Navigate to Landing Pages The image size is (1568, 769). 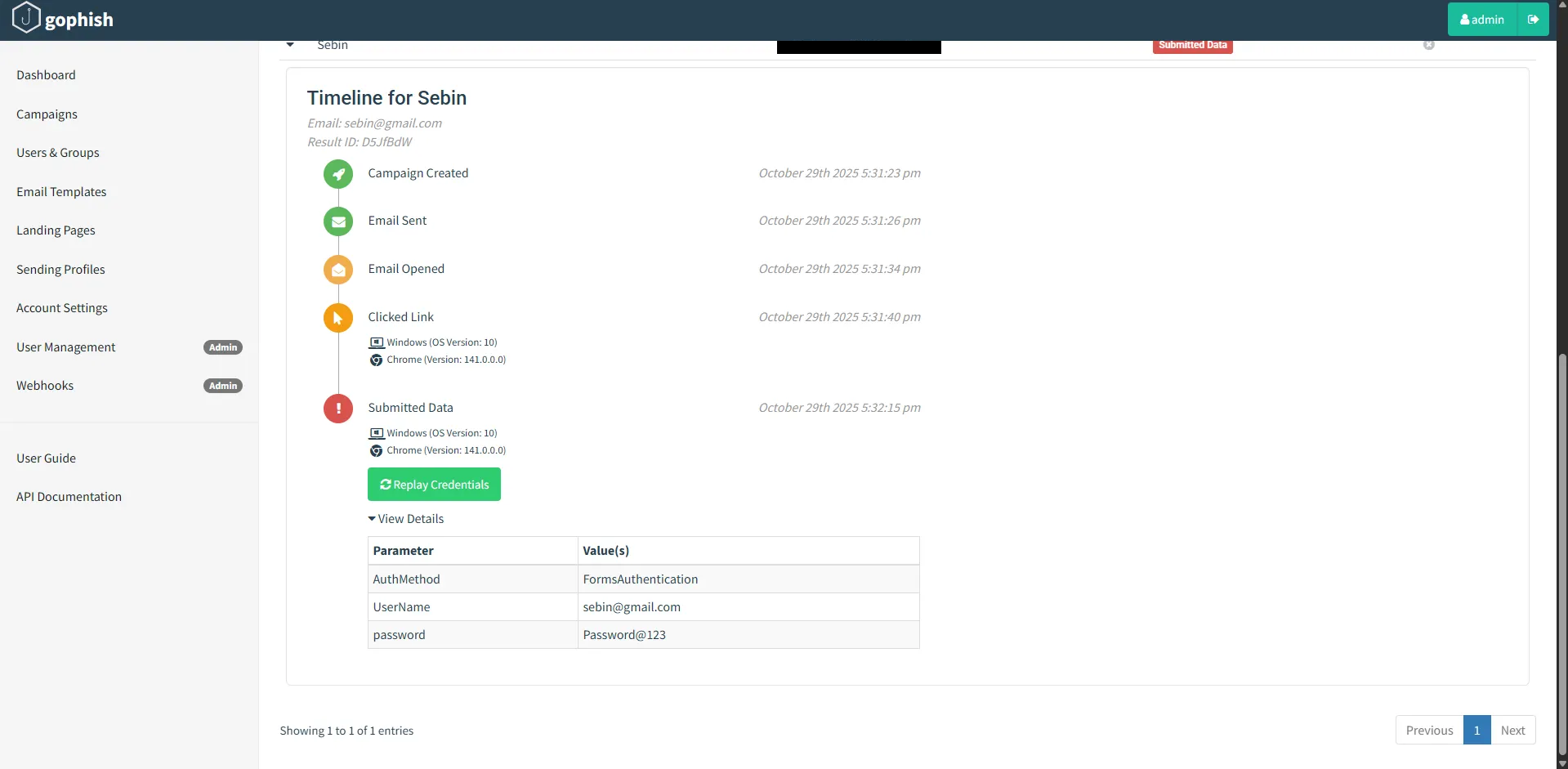56,230
